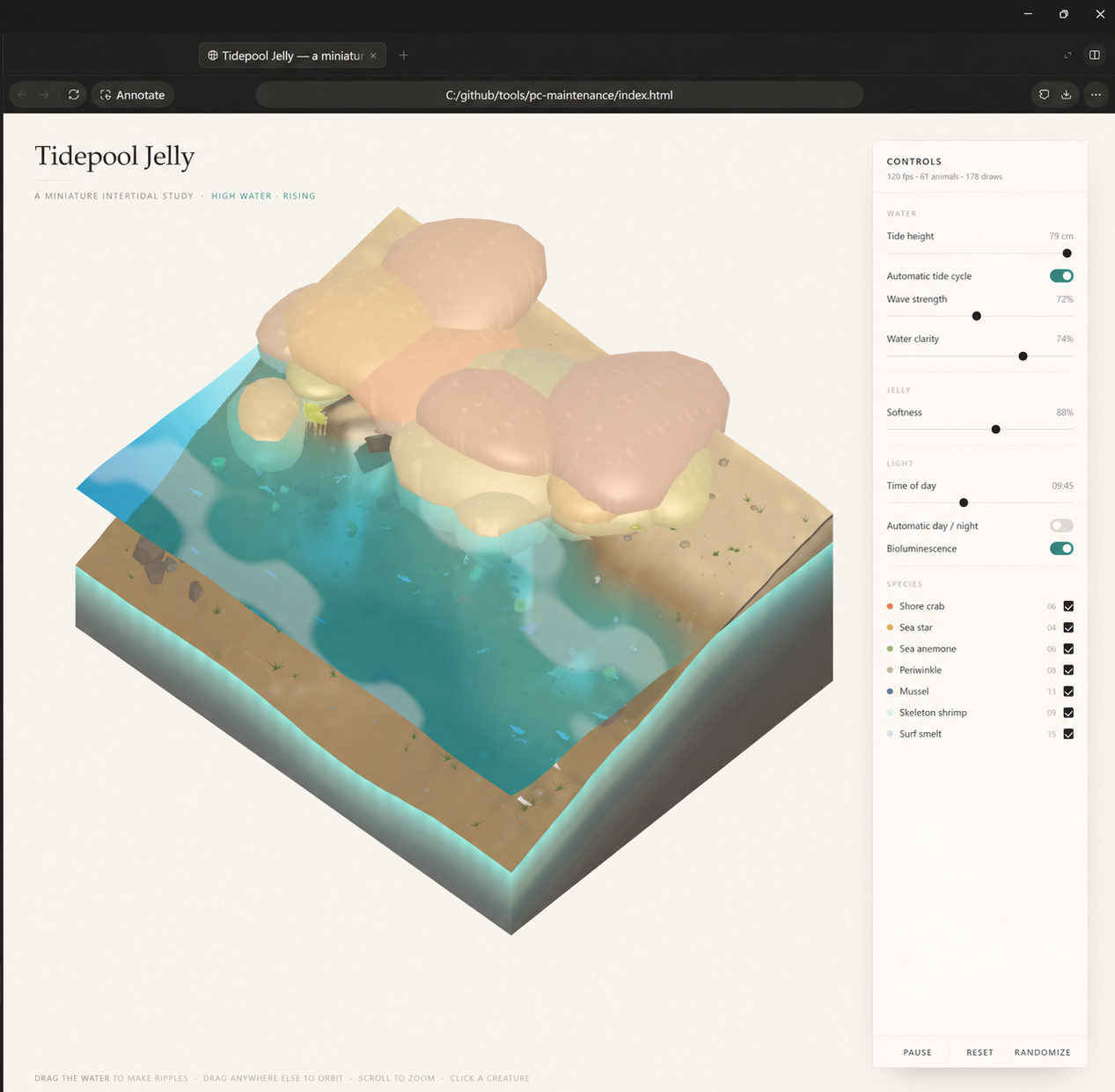1115x1092 pixels.
Task: Click the icon left of the downloads button
Action: (x=1044, y=95)
